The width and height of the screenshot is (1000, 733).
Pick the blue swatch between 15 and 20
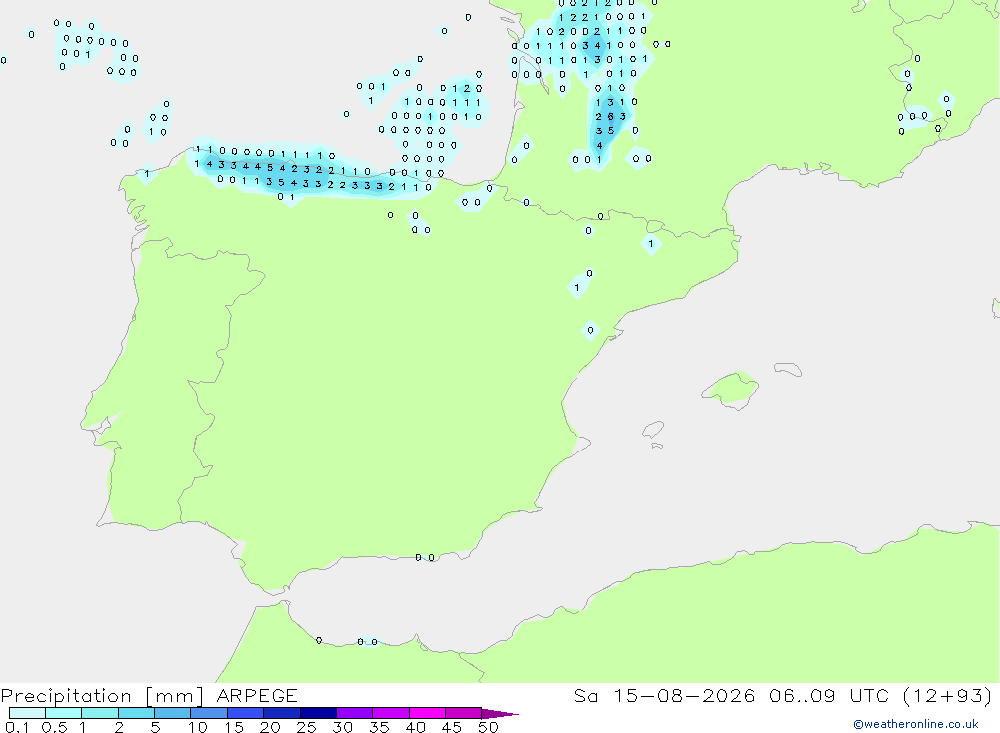pyautogui.click(x=245, y=713)
